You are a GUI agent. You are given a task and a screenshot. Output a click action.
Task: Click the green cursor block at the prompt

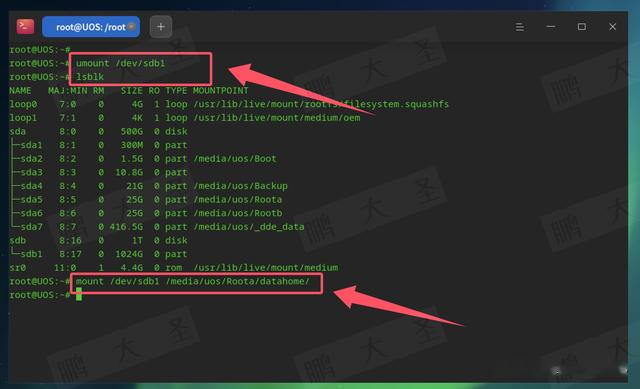(x=79, y=294)
